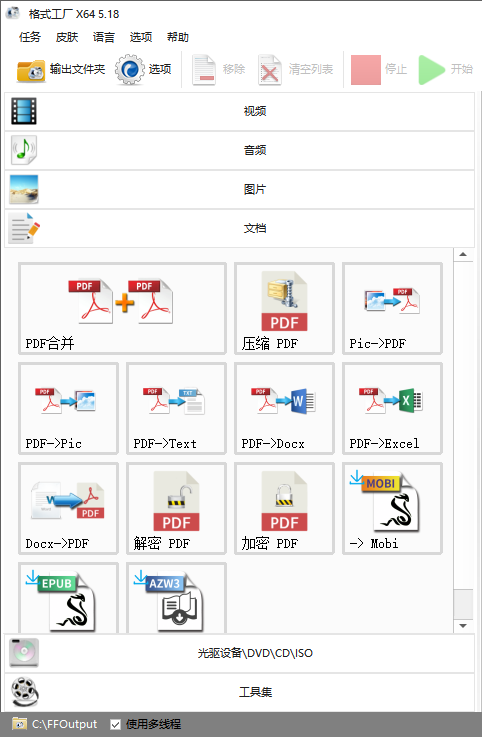The height and width of the screenshot is (737, 482).
Task: Click the 清空列表 clear list button
Action: click(296, 70)
